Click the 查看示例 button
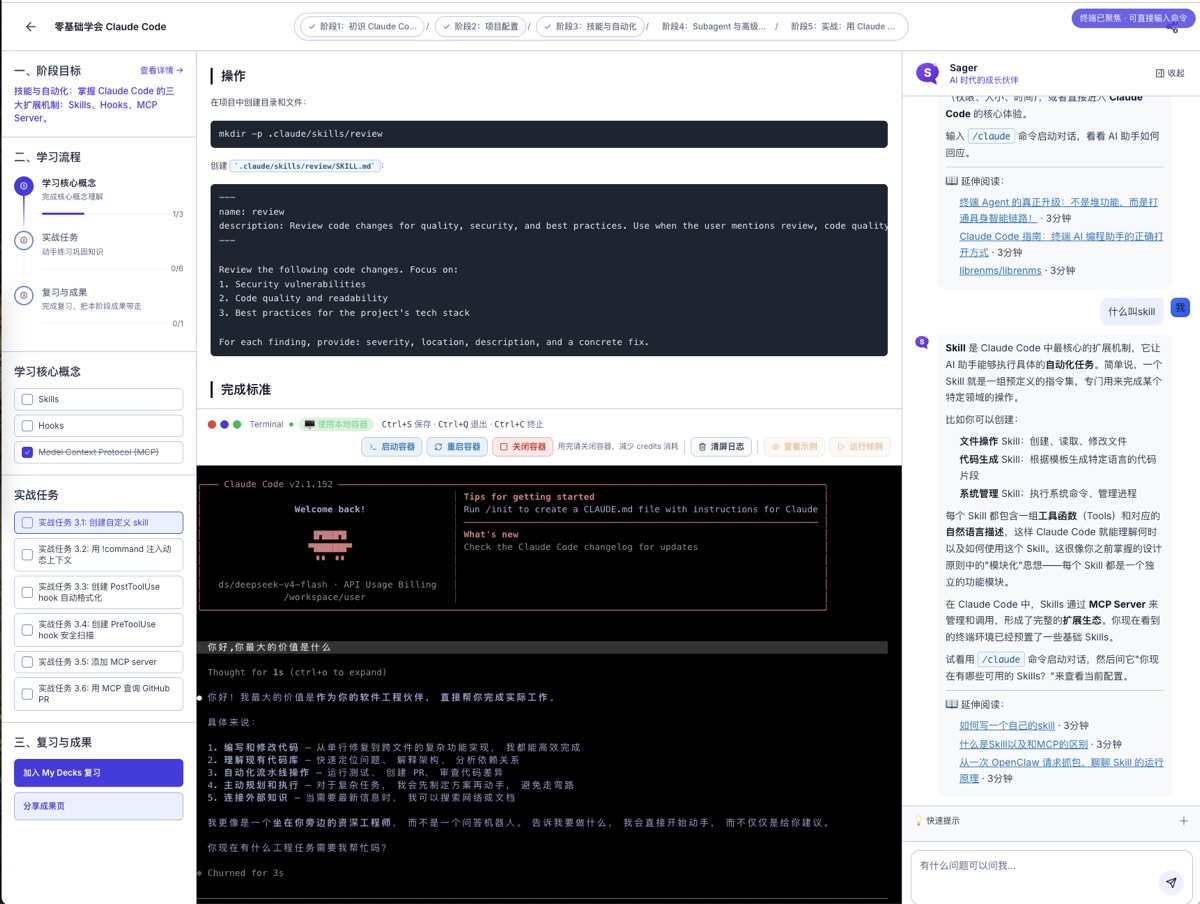This screenshot has height=904, width=1200. point(794,447)
